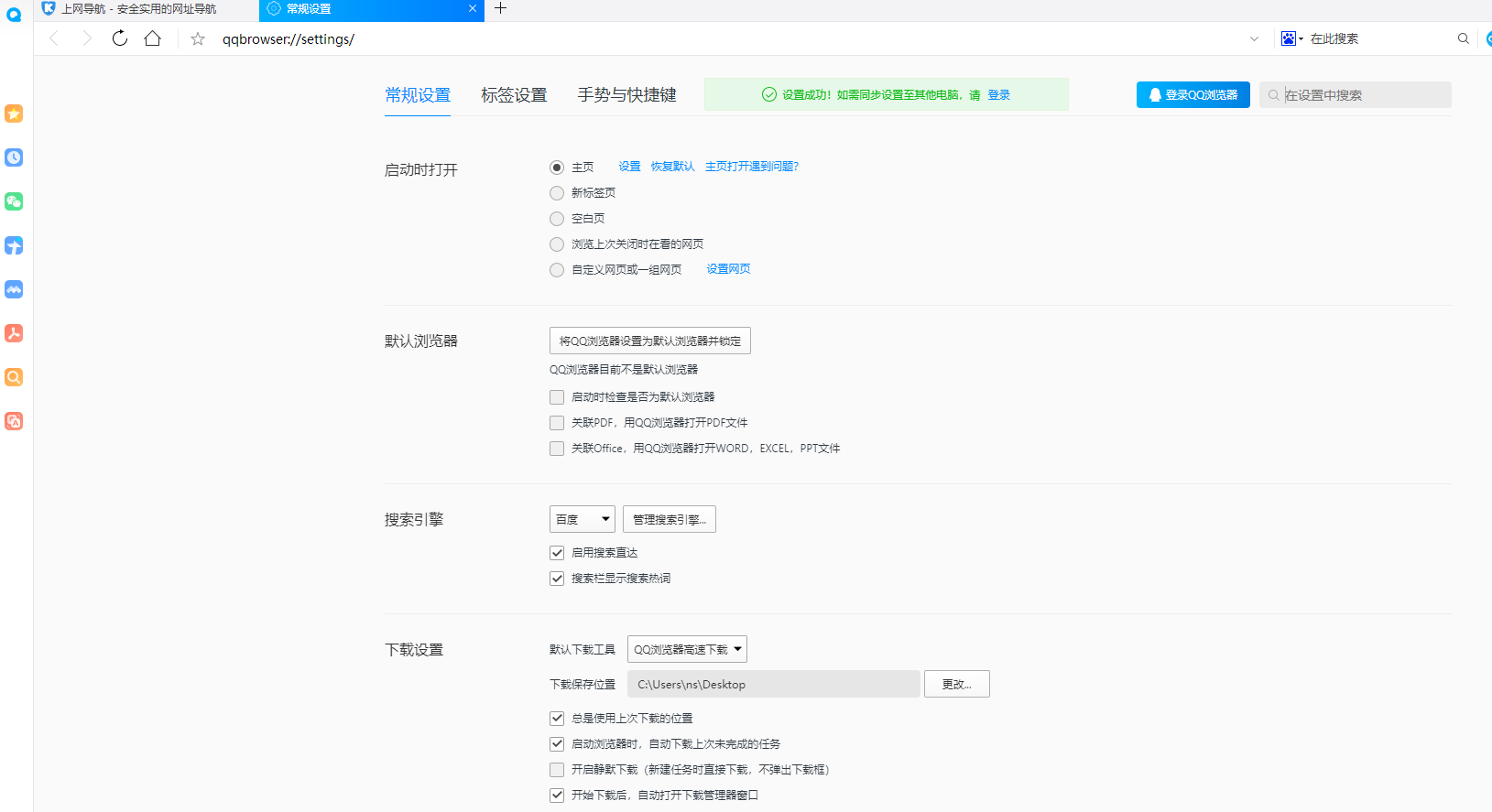
Task: Check 关联PDF open with QQ browser
Action: 557,423
